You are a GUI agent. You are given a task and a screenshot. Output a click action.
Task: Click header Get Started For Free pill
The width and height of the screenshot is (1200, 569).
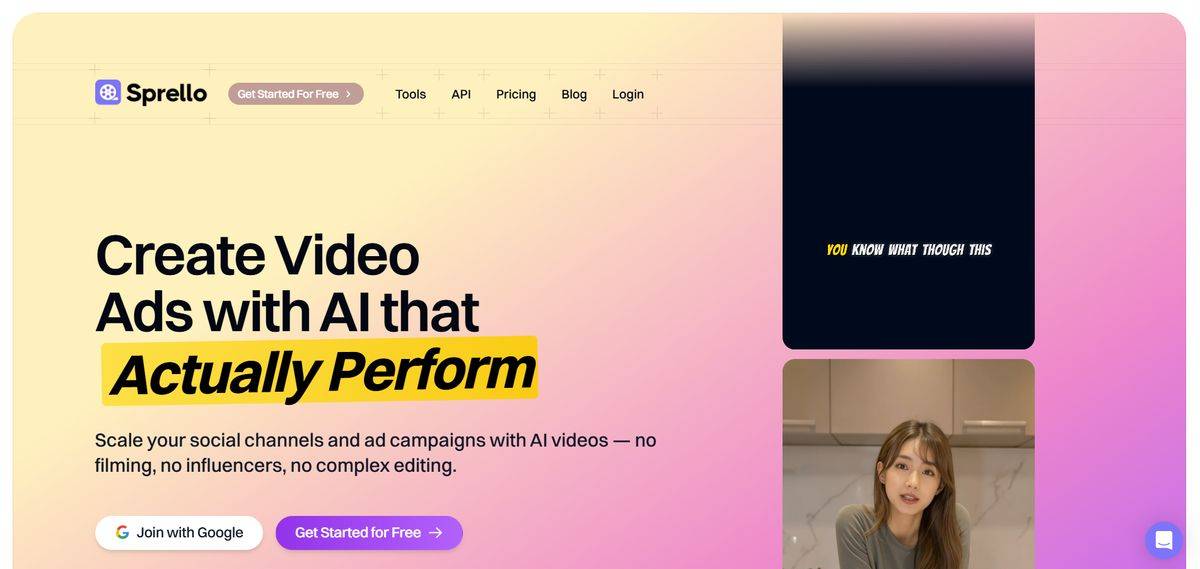coord(296,94)
